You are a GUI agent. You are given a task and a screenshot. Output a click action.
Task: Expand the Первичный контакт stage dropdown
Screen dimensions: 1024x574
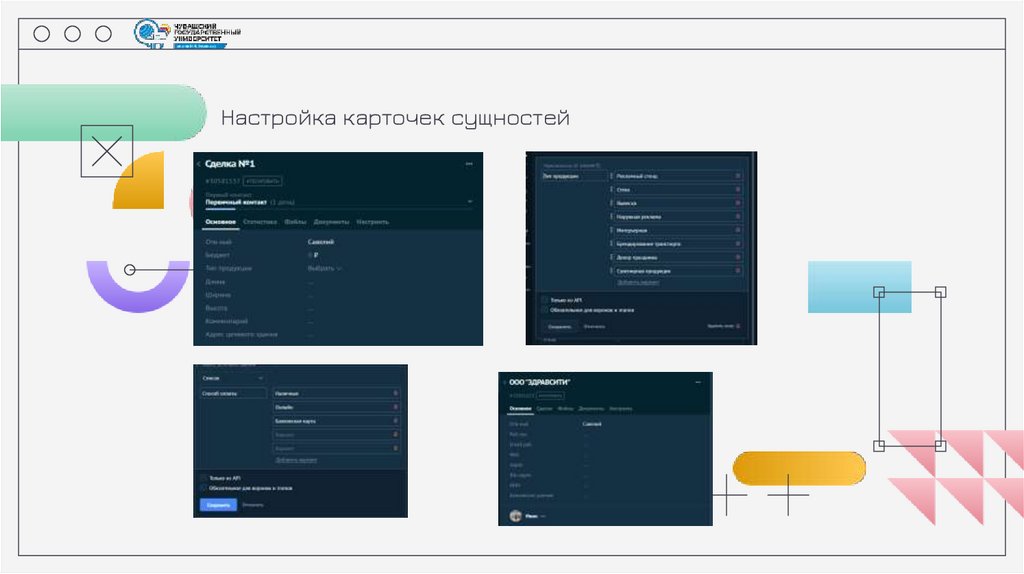coord(470,202)
